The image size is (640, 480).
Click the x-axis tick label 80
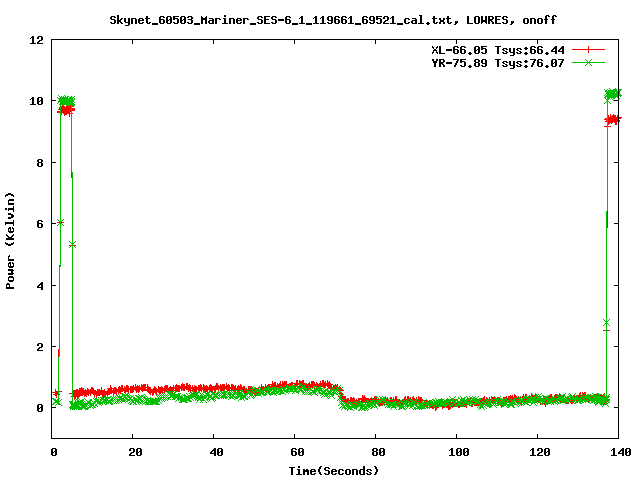click(378, 452)
